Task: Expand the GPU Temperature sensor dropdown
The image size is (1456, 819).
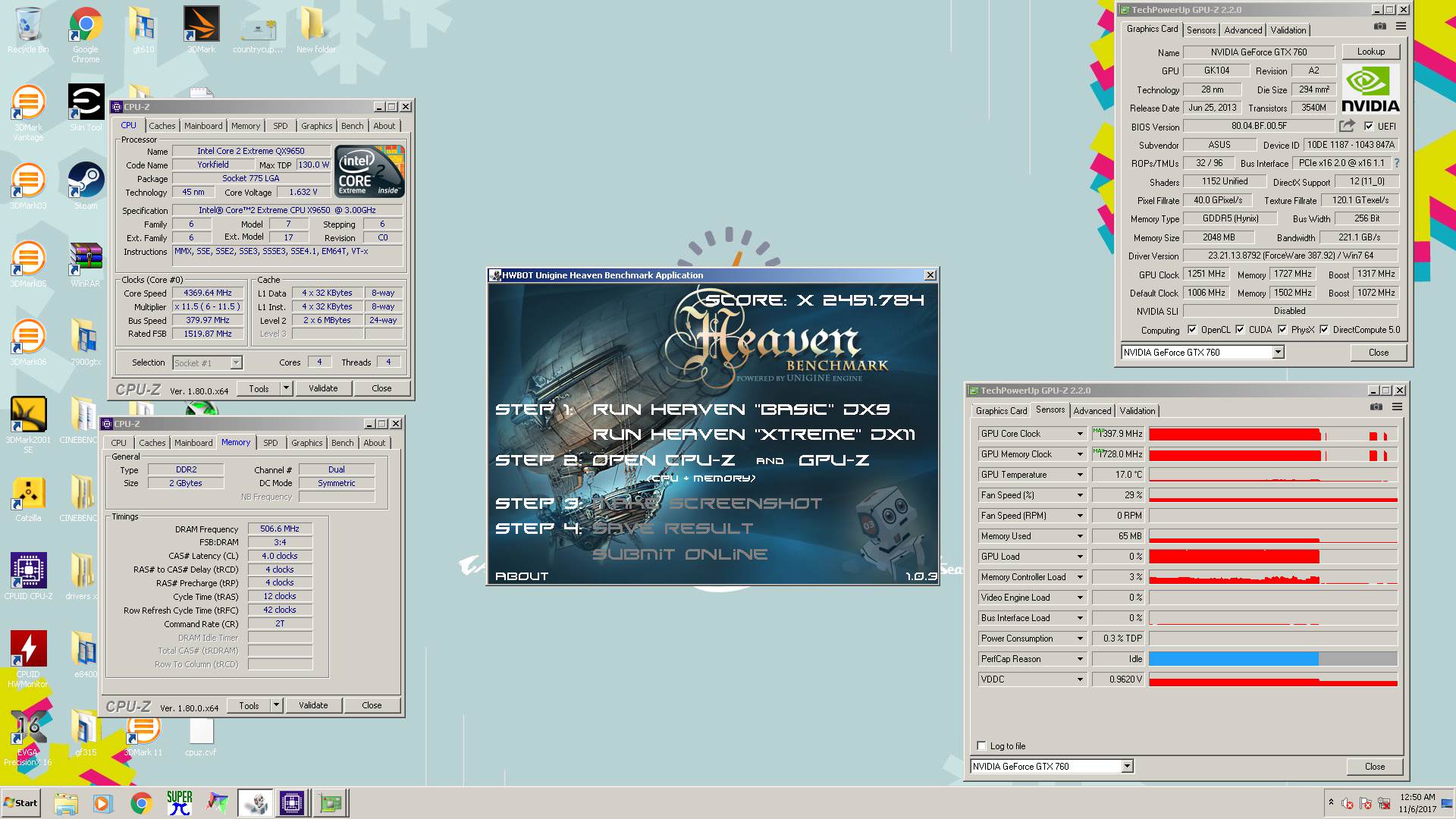Action: (1080, 475)
